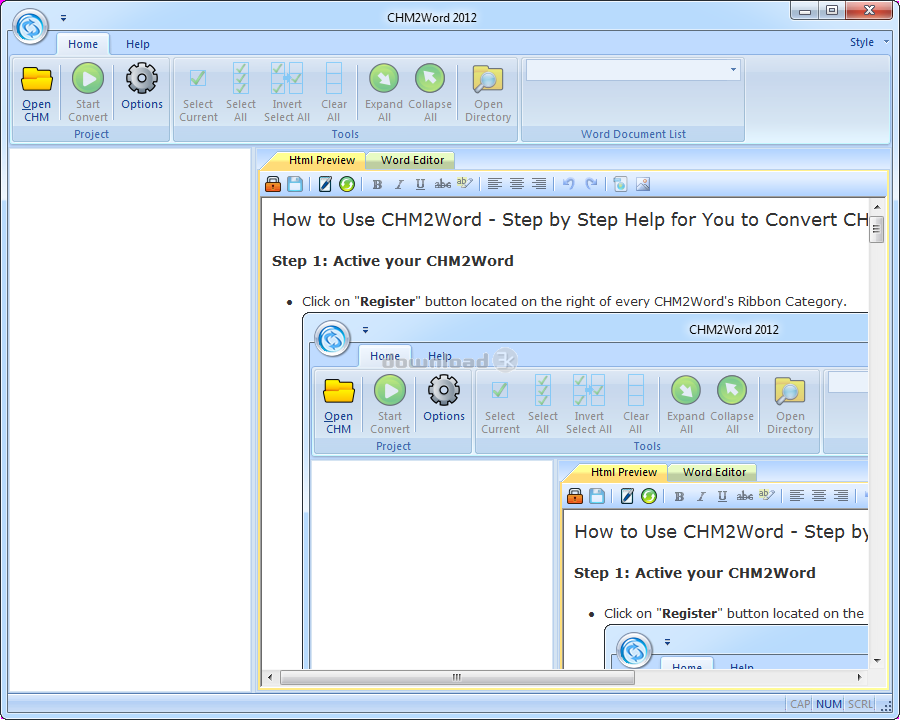
Task: Open the Word Document List dropdown
Action: tap(733, 70)
